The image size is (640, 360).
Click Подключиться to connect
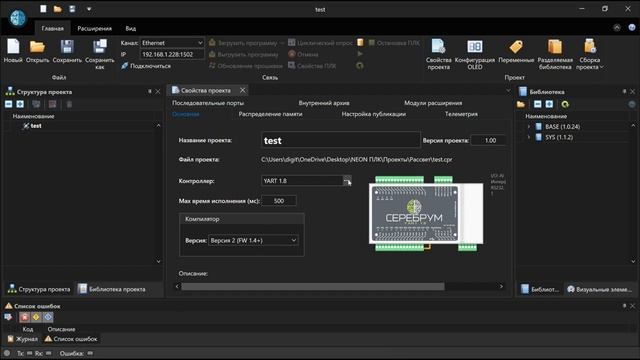coord(146,66)
